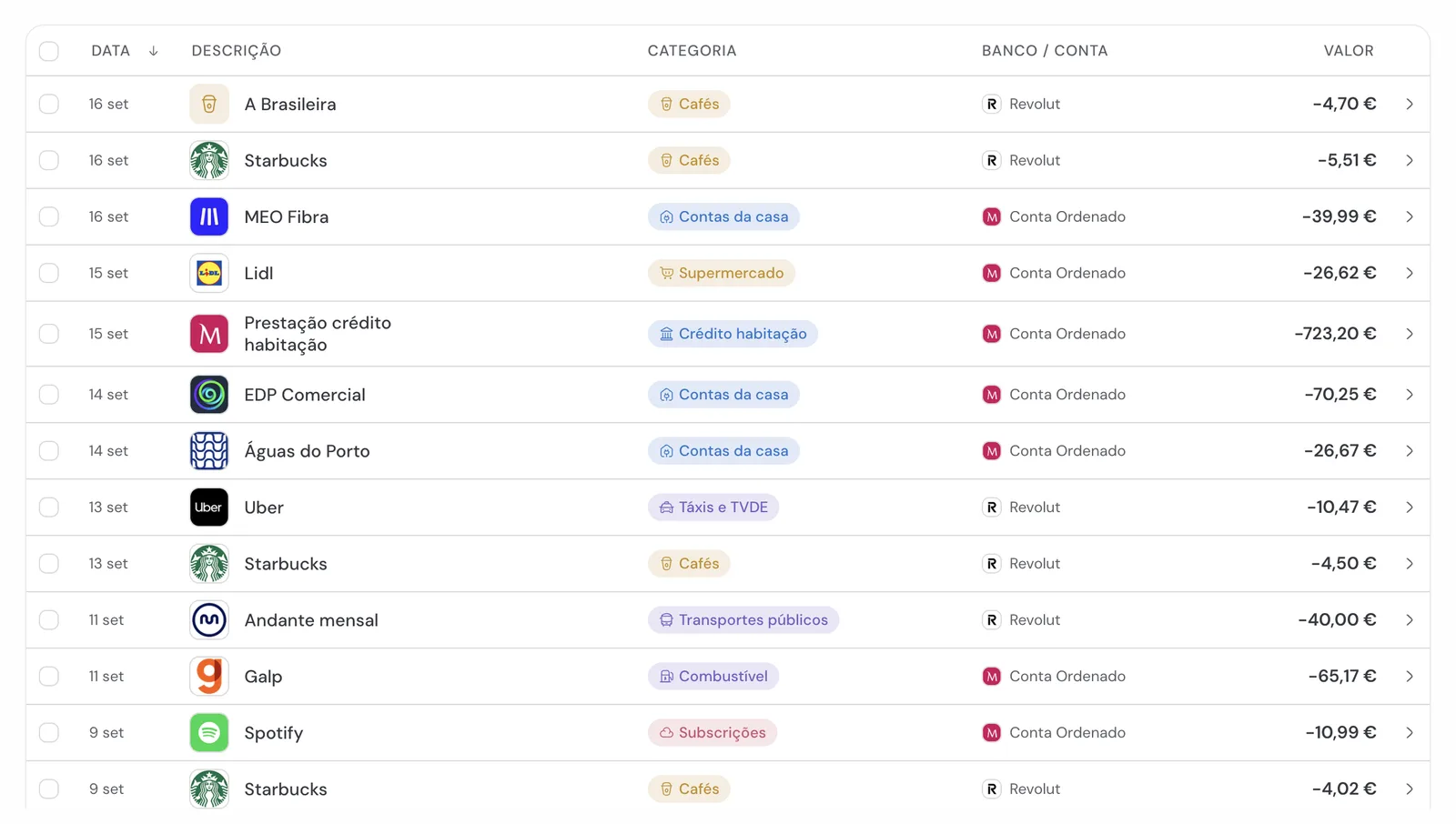Screen dimensions: 1456x824
Task: Select the A Brasileira row checkbox
Action: 49,104
